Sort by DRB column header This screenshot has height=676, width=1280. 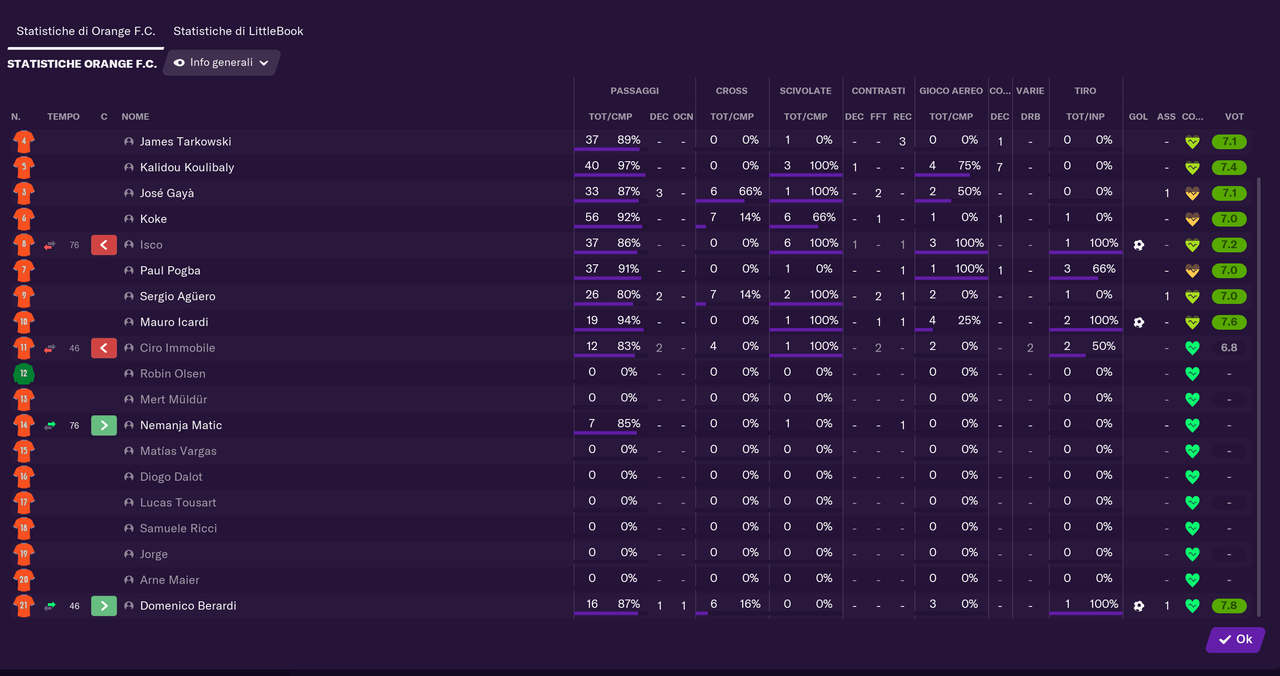[1030, 117]
